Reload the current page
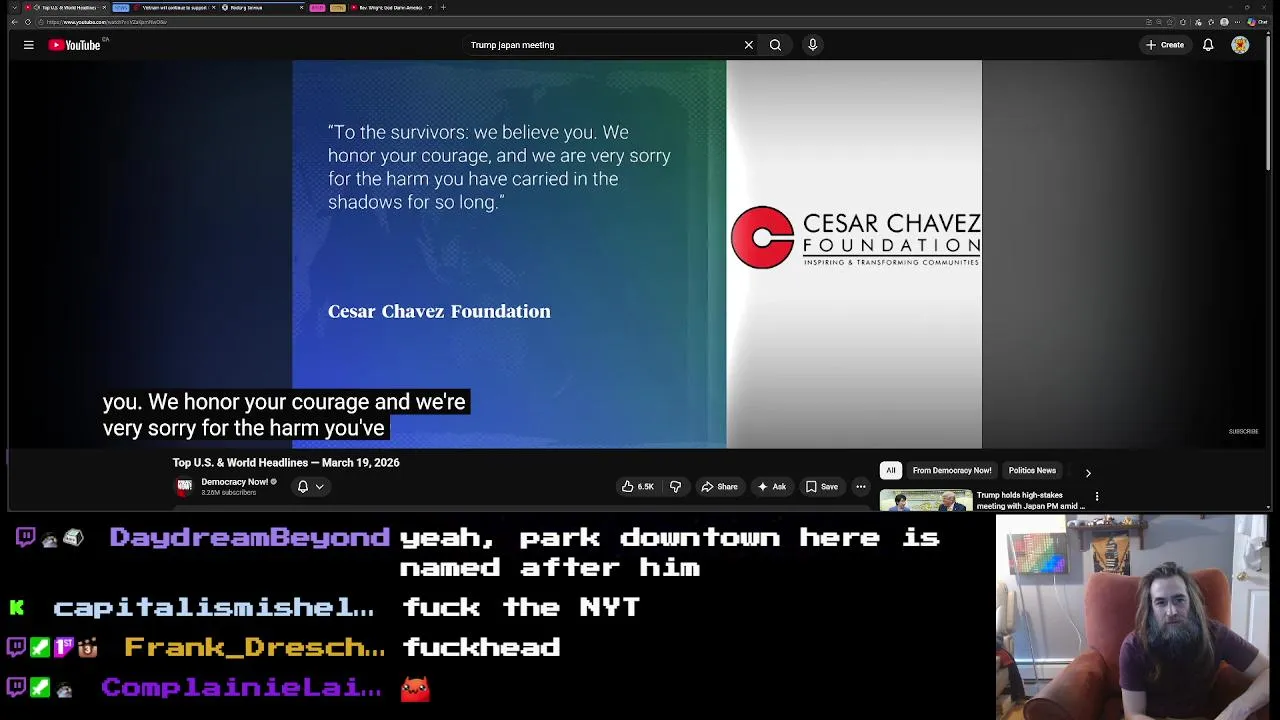 (28, 22)
